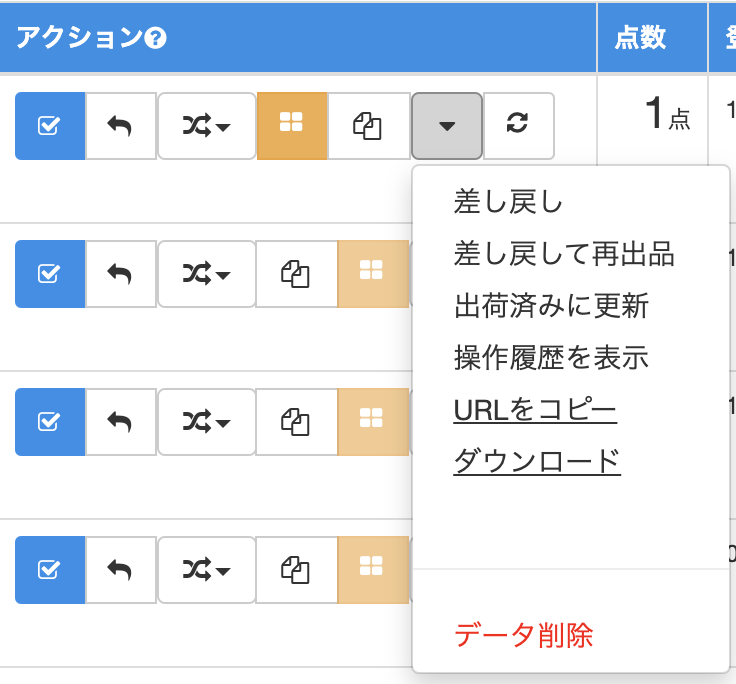
Task: Click the 1点 value in first row
Action: [667, 113]
